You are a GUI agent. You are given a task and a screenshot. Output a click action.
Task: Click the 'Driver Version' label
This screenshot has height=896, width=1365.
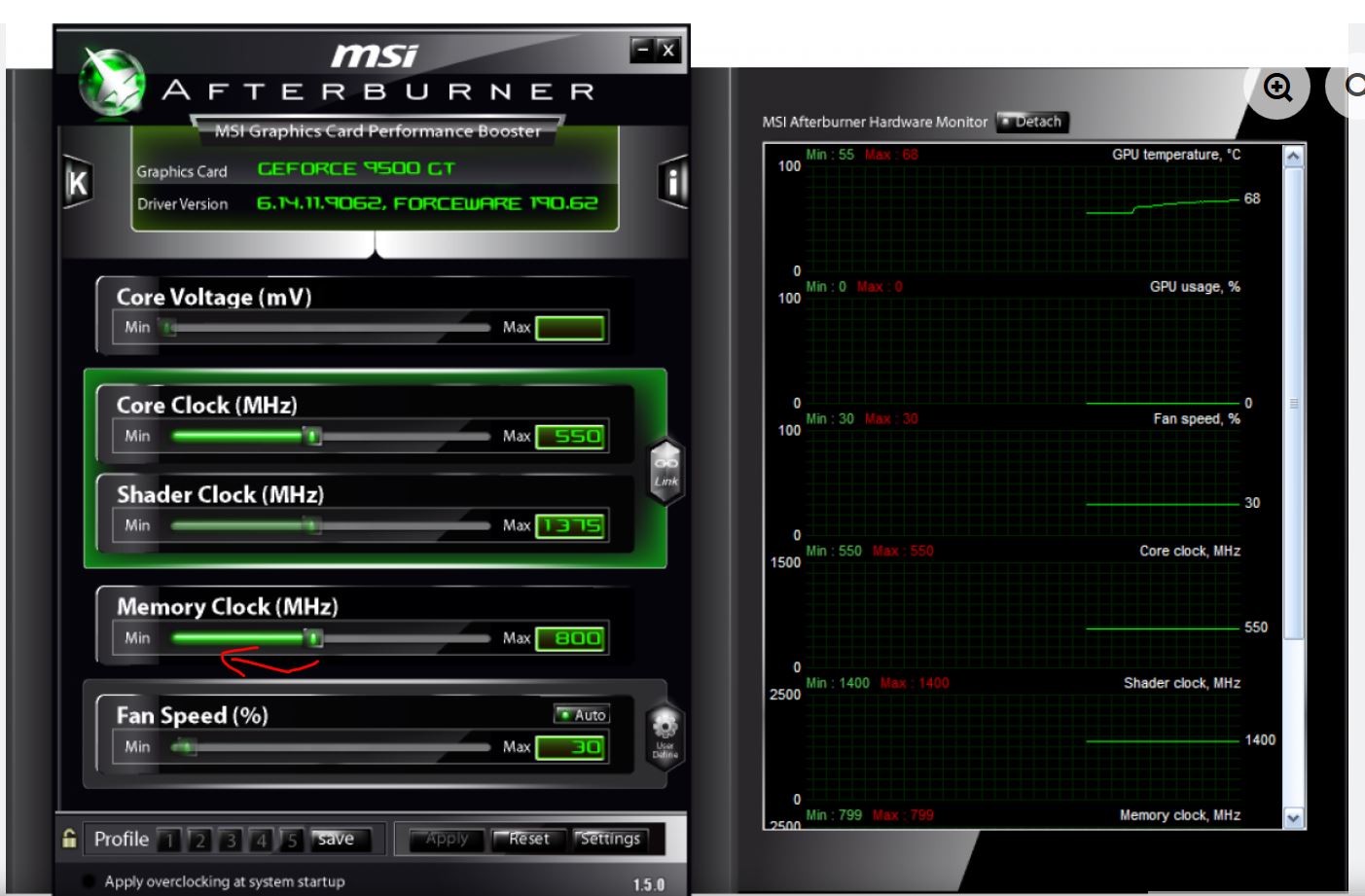tap(182, 204)
